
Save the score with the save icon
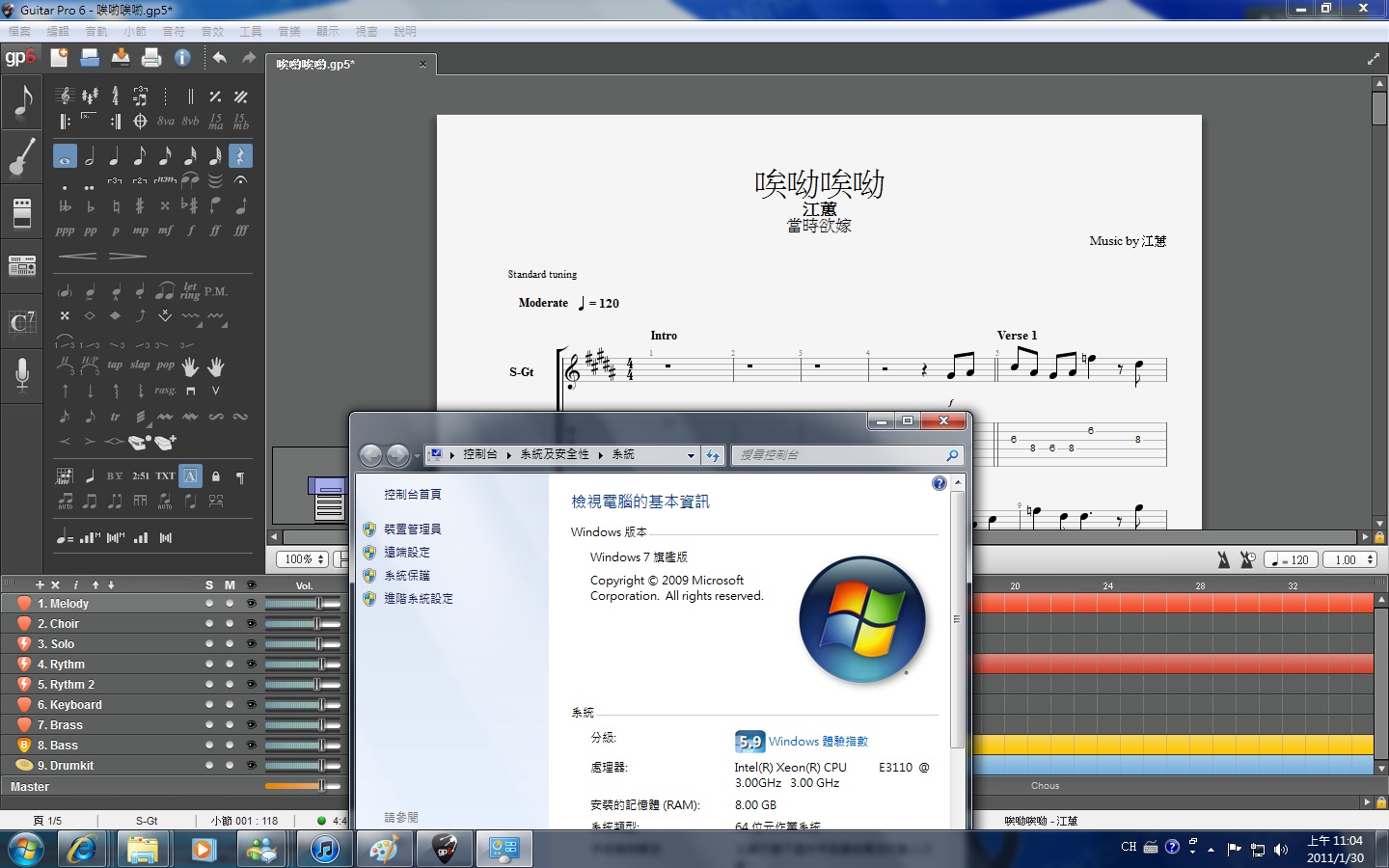[x=121, y=58]
